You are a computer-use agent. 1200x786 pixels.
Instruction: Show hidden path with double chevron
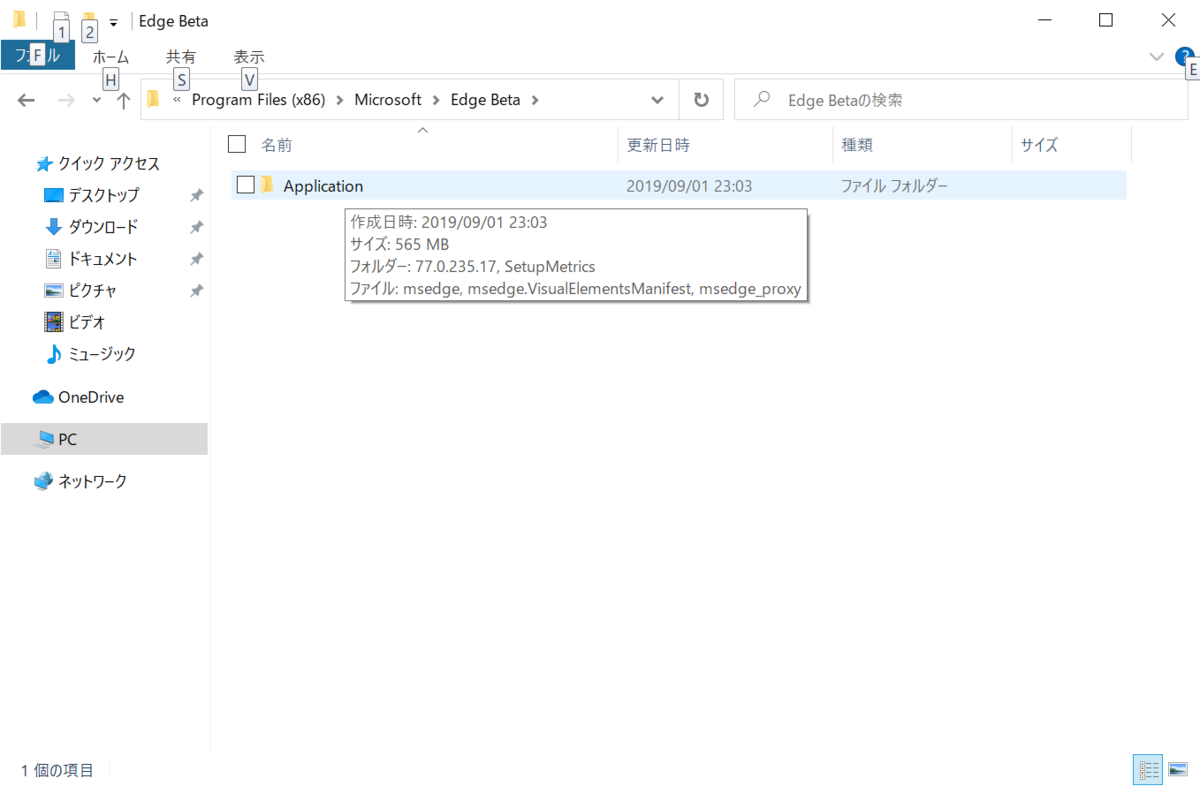click(177, 100)
